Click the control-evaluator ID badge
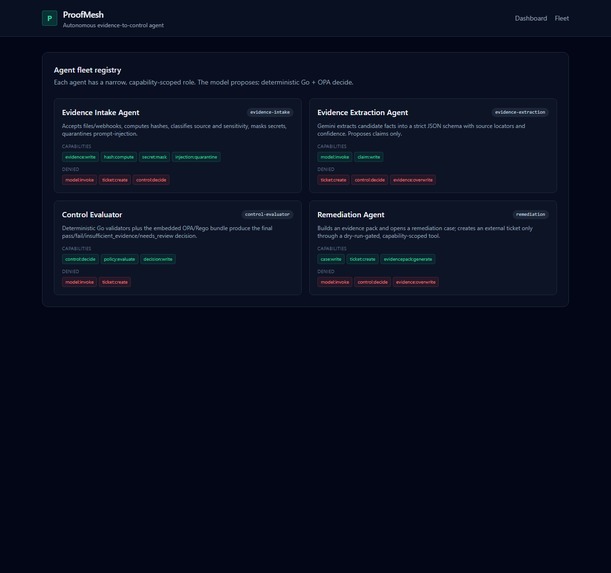Image resolution: width=611 pixels, height=573 pixels. (267, 214)
